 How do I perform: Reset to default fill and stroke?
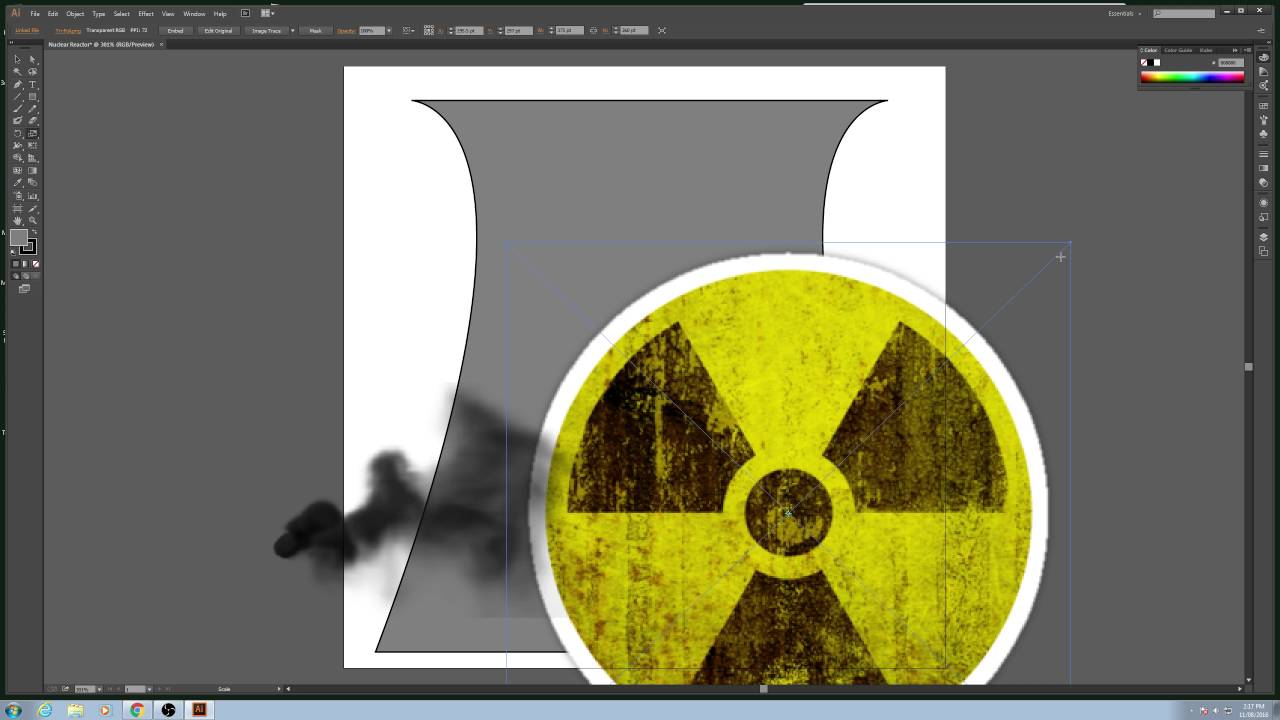point(14,251)
